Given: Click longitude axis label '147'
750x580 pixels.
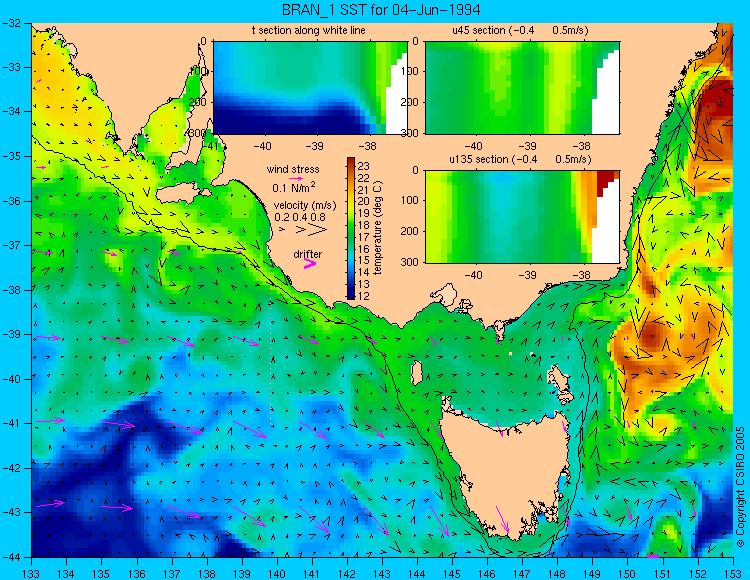Looking at the screenshot, I should click(x=522, y=573).
